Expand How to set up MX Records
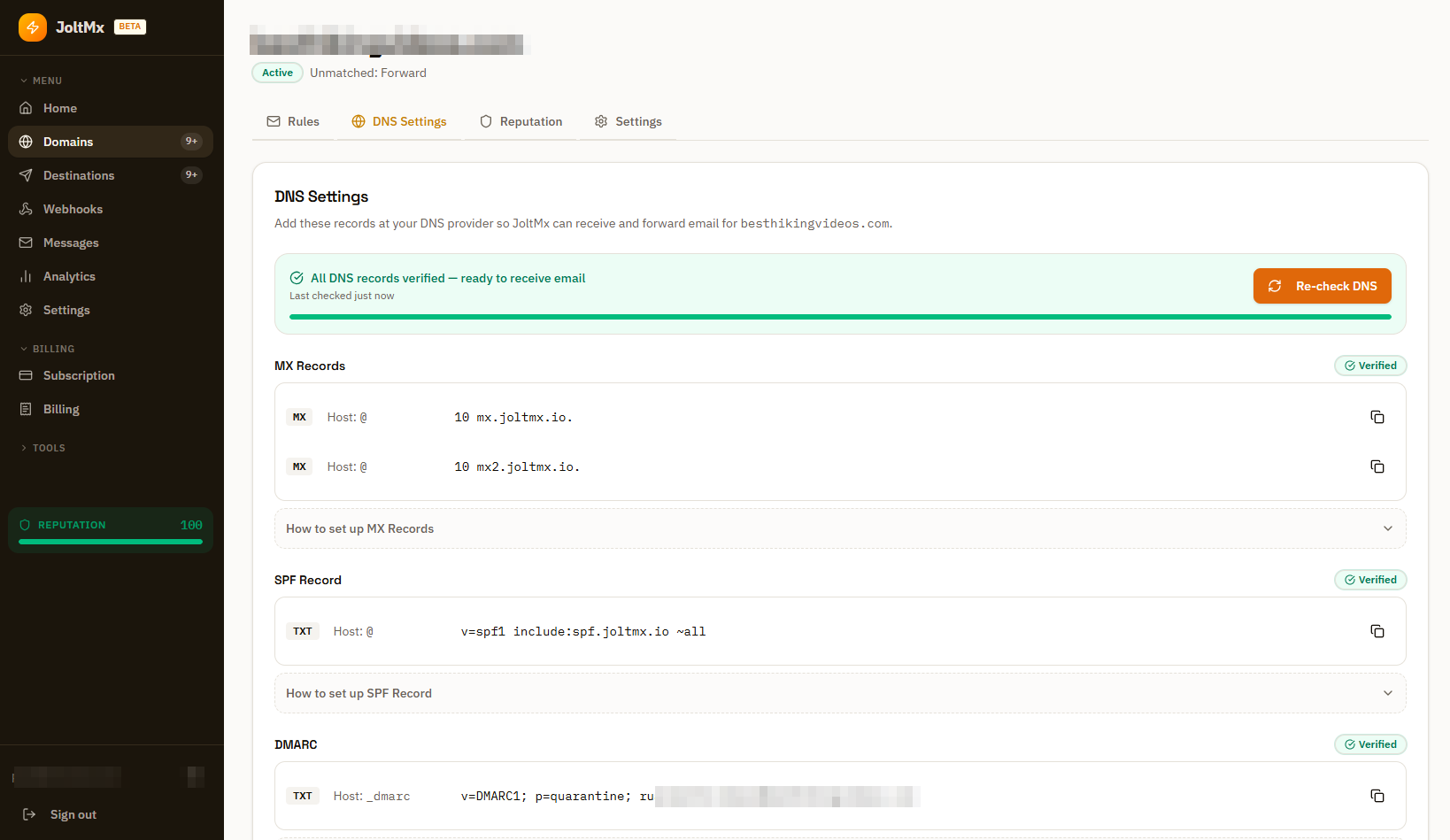Screen dimensions: 1450x840 [840, 528]
